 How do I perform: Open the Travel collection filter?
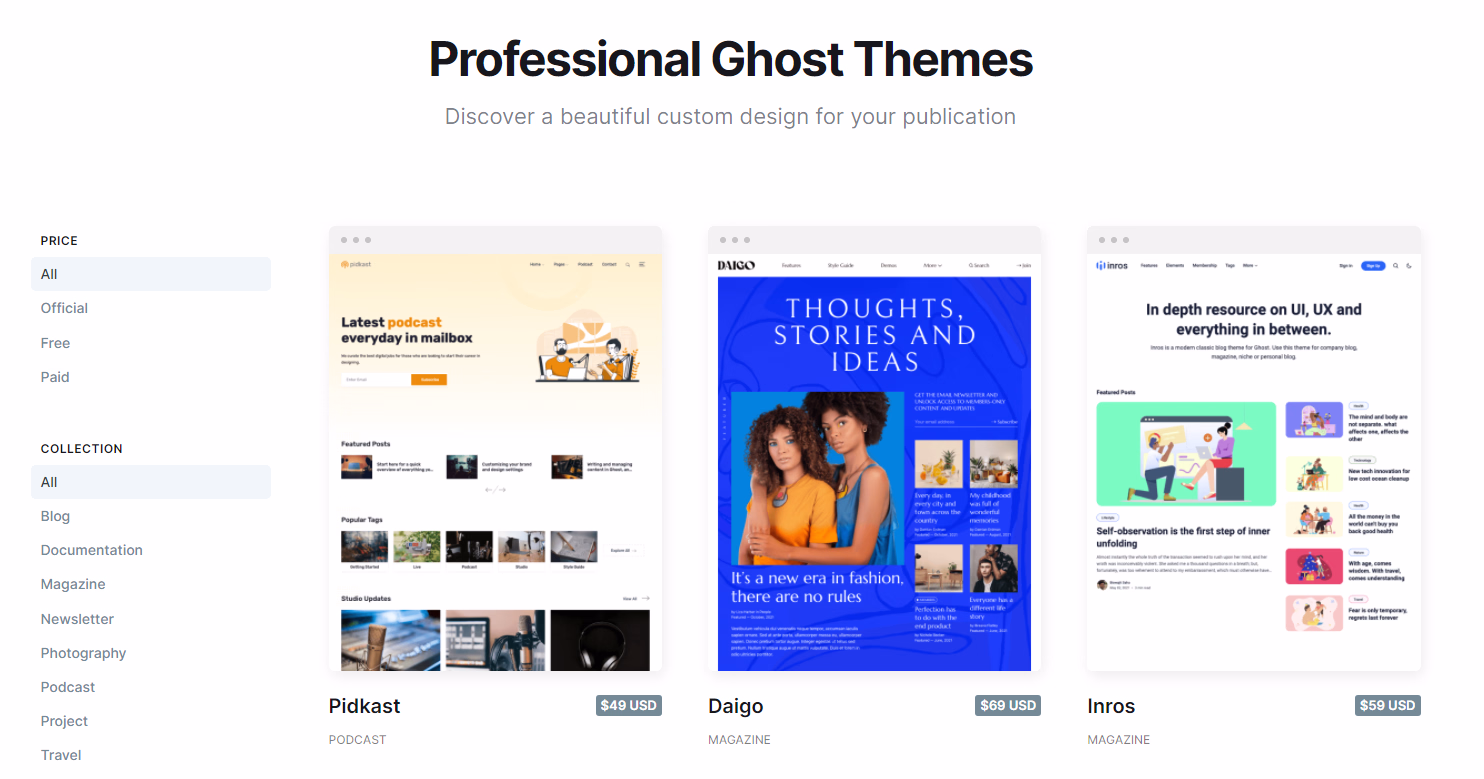(61, 755)
